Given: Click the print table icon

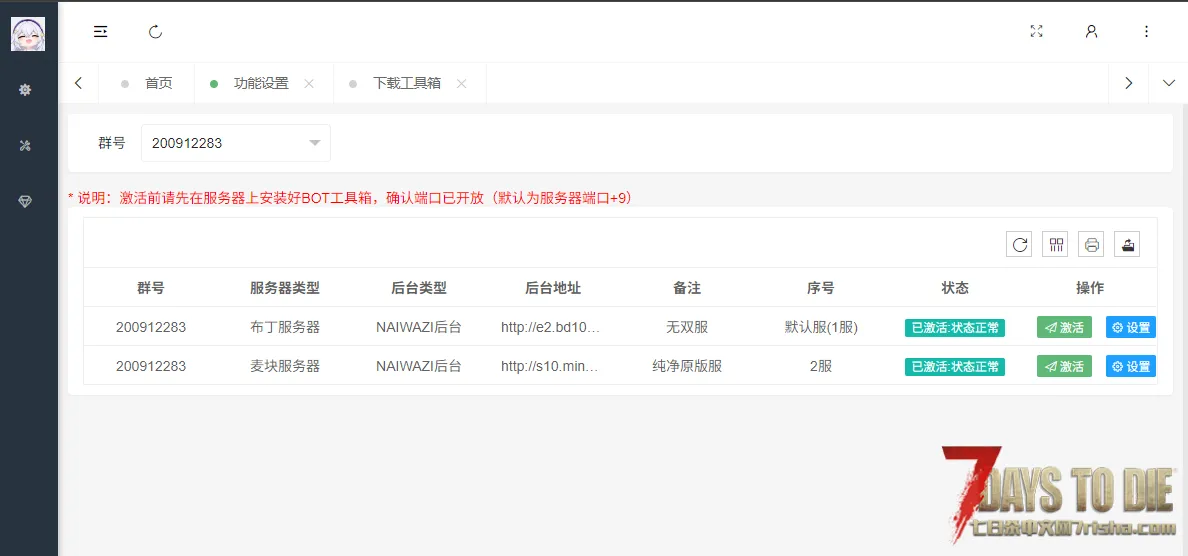Looking at the screenshot, I should pos(1091,244).
